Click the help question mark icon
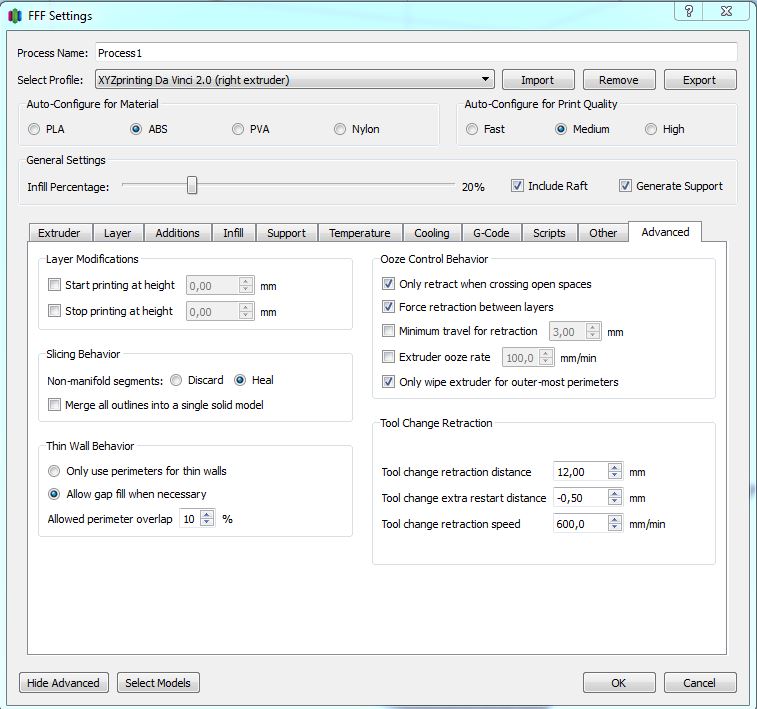 pos(689,10)
